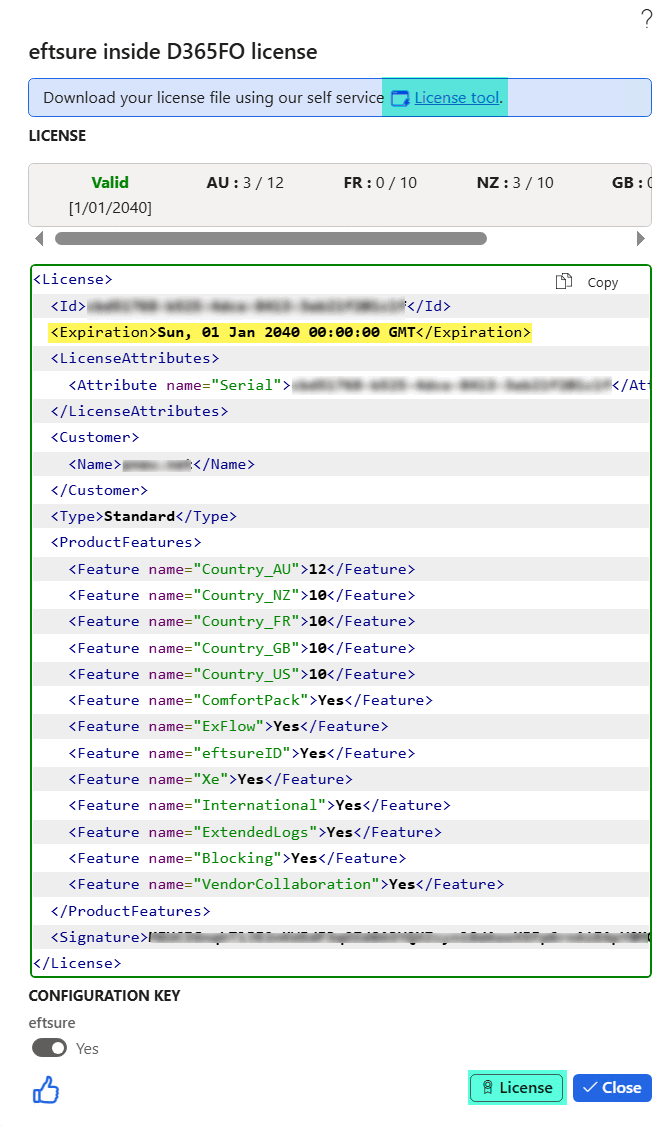Viewport: 671px width, 1126px height.
Task: Click the Valid status text
Action: point(110,182)
